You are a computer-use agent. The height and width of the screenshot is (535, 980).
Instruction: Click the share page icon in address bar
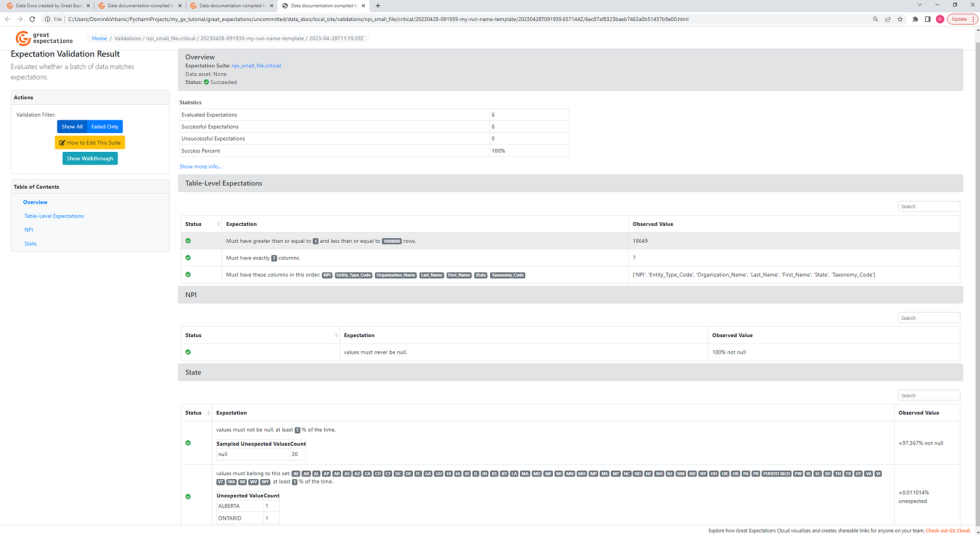(888, 19)
